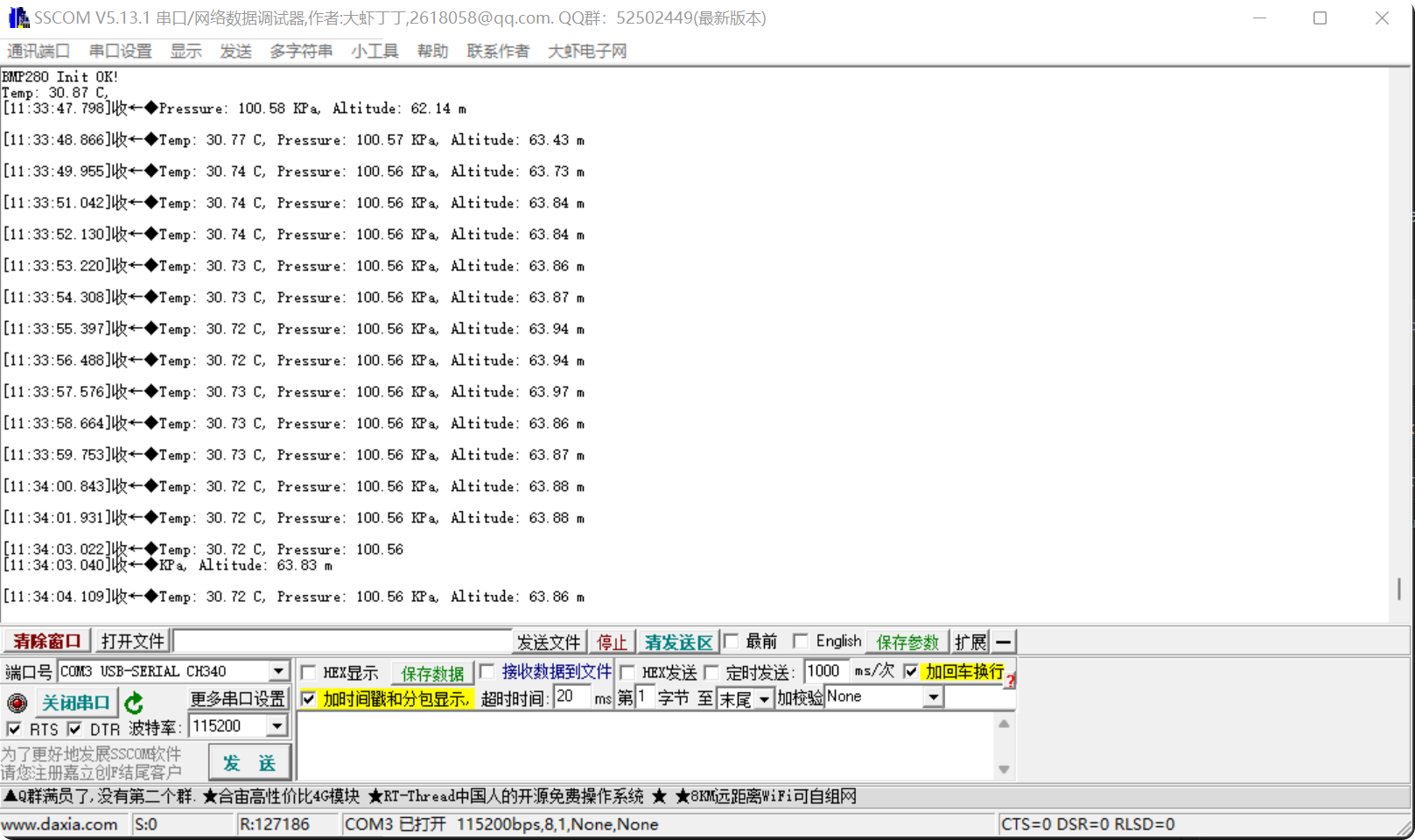Enable the 定时发送 checkbox
Viewport: 1415px width, 840px height.
pyautogui.click(x=711, y=673)
